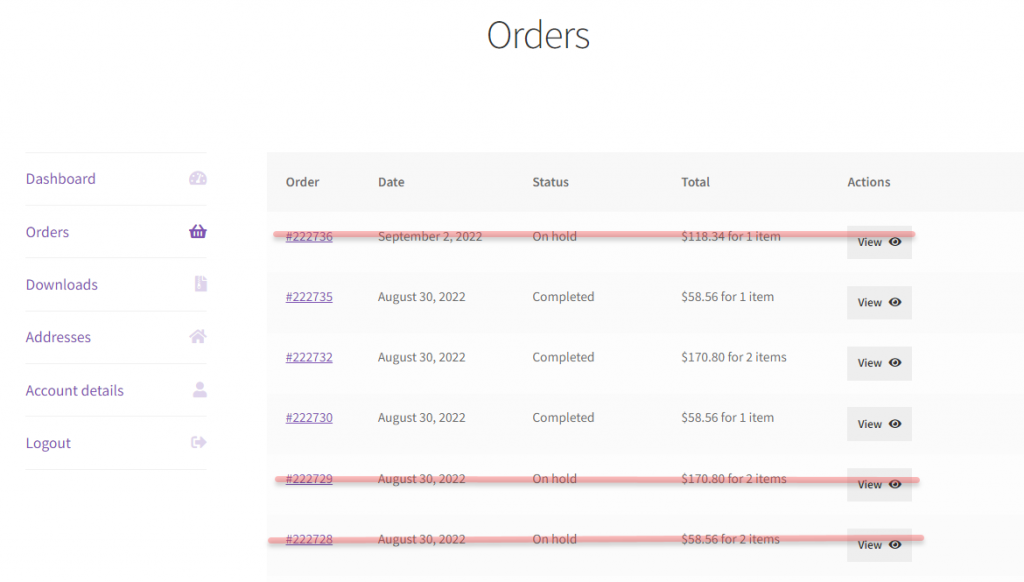Click the Downloads file icon
This screenshot has height=582, width=1024.
click(x=200, y=283)
